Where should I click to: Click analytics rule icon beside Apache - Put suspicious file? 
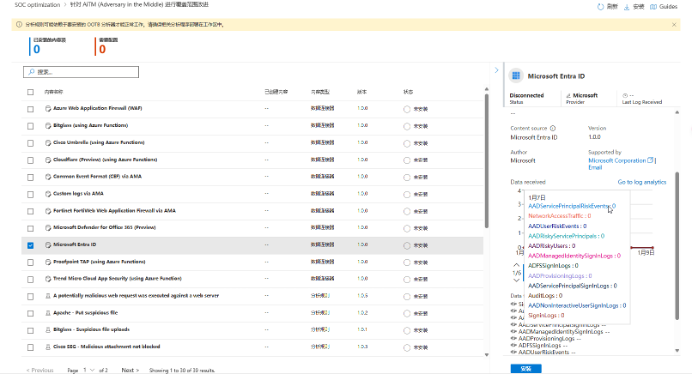click(x=48, y=313)
